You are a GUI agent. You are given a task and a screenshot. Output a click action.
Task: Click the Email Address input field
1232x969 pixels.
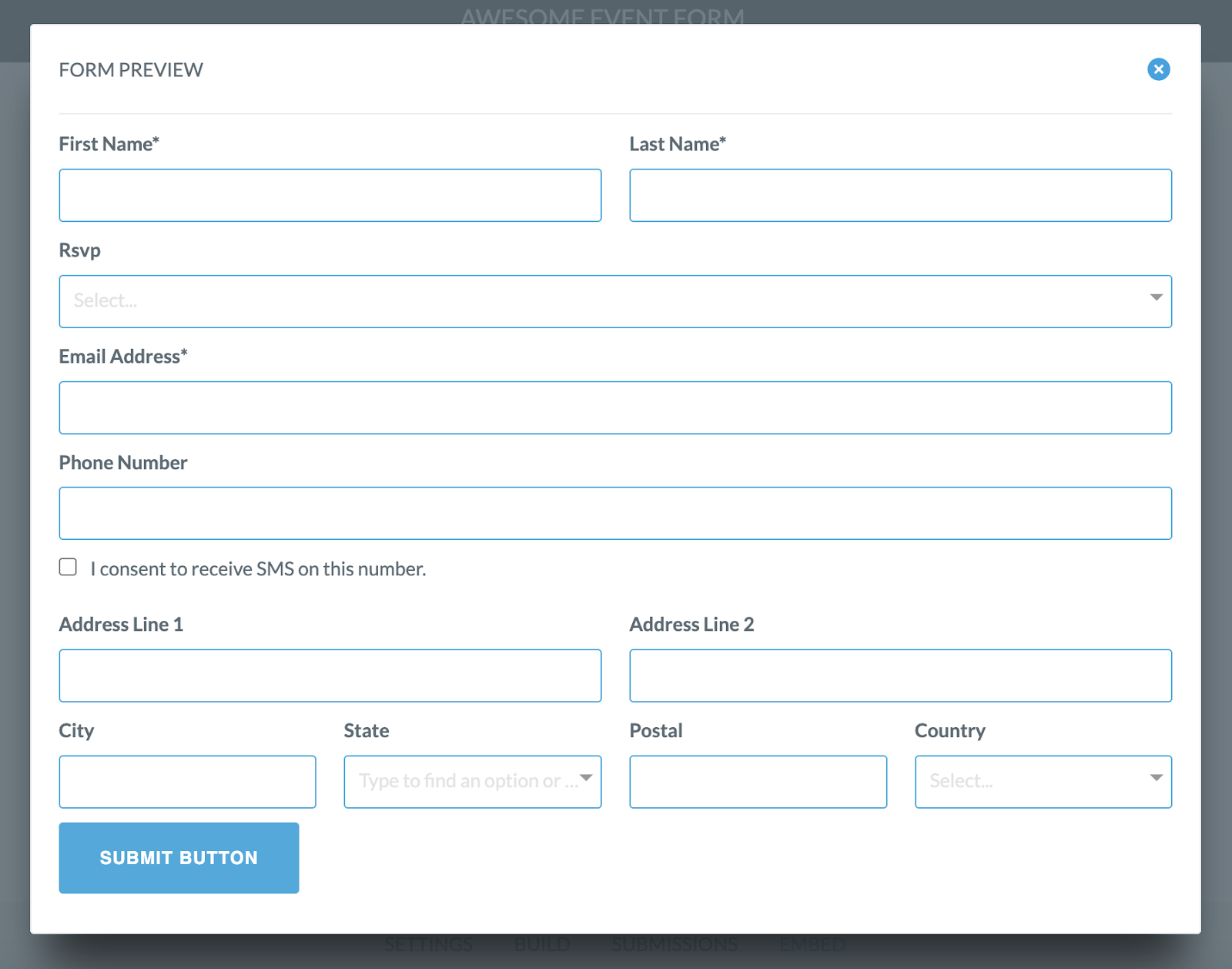click(615, 407)
